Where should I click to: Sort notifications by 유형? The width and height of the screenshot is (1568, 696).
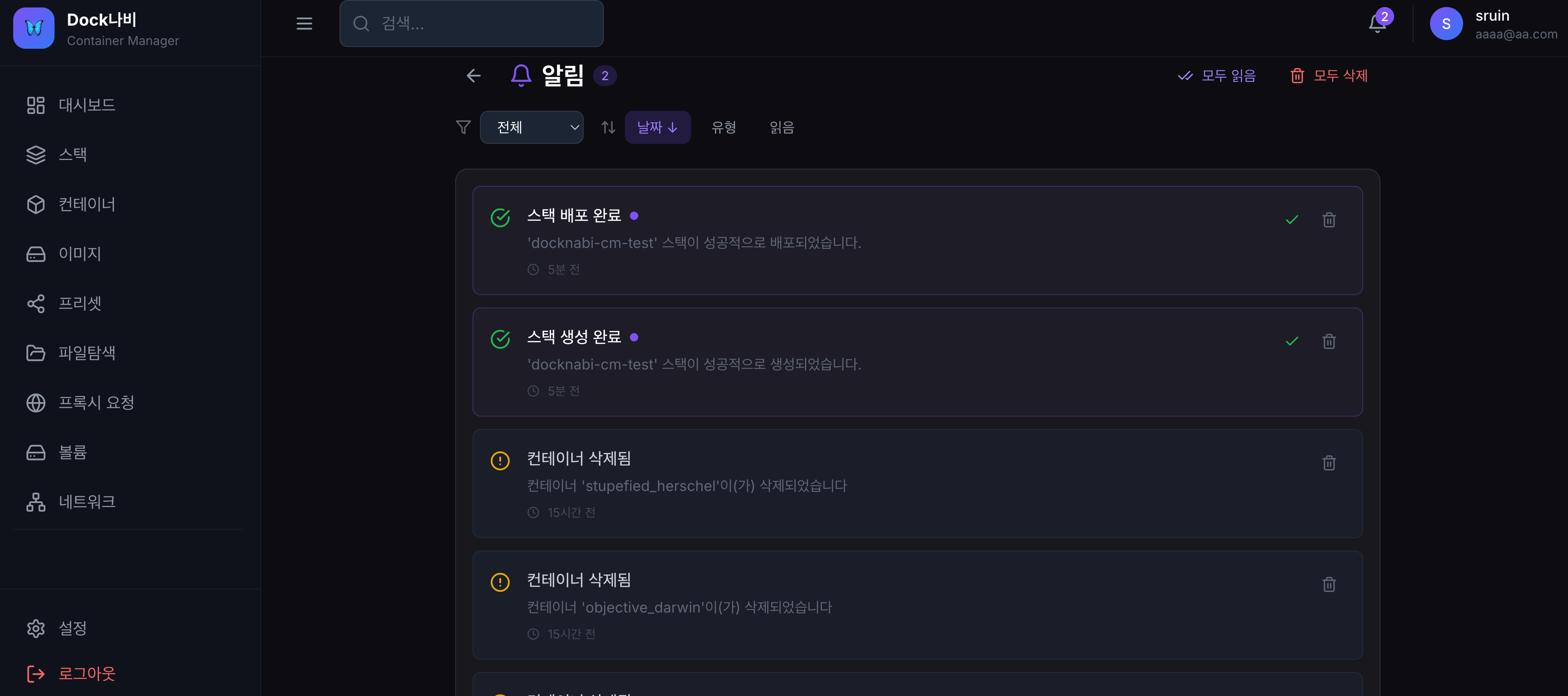724,127
